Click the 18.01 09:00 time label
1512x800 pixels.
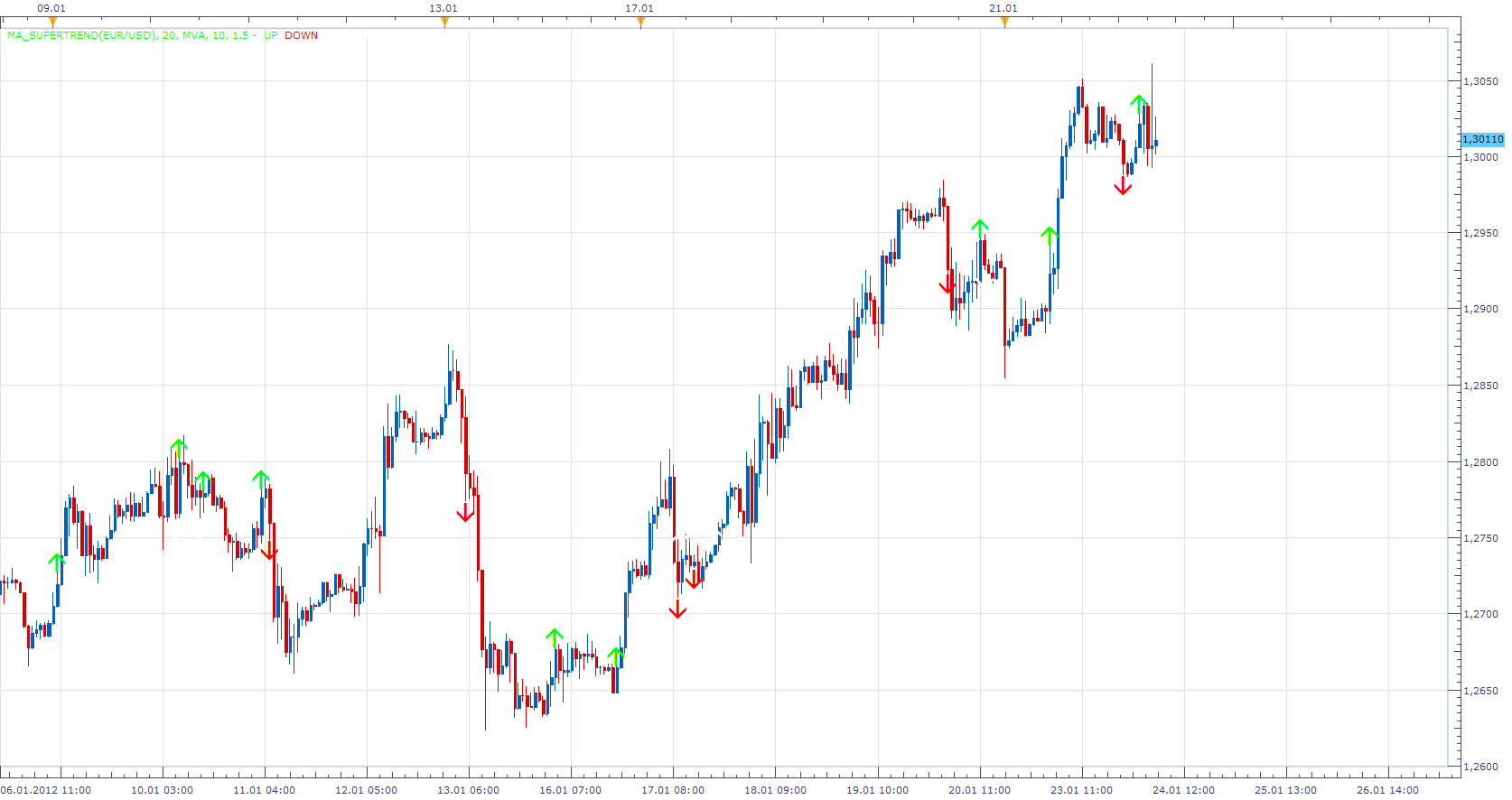point(776,790)
